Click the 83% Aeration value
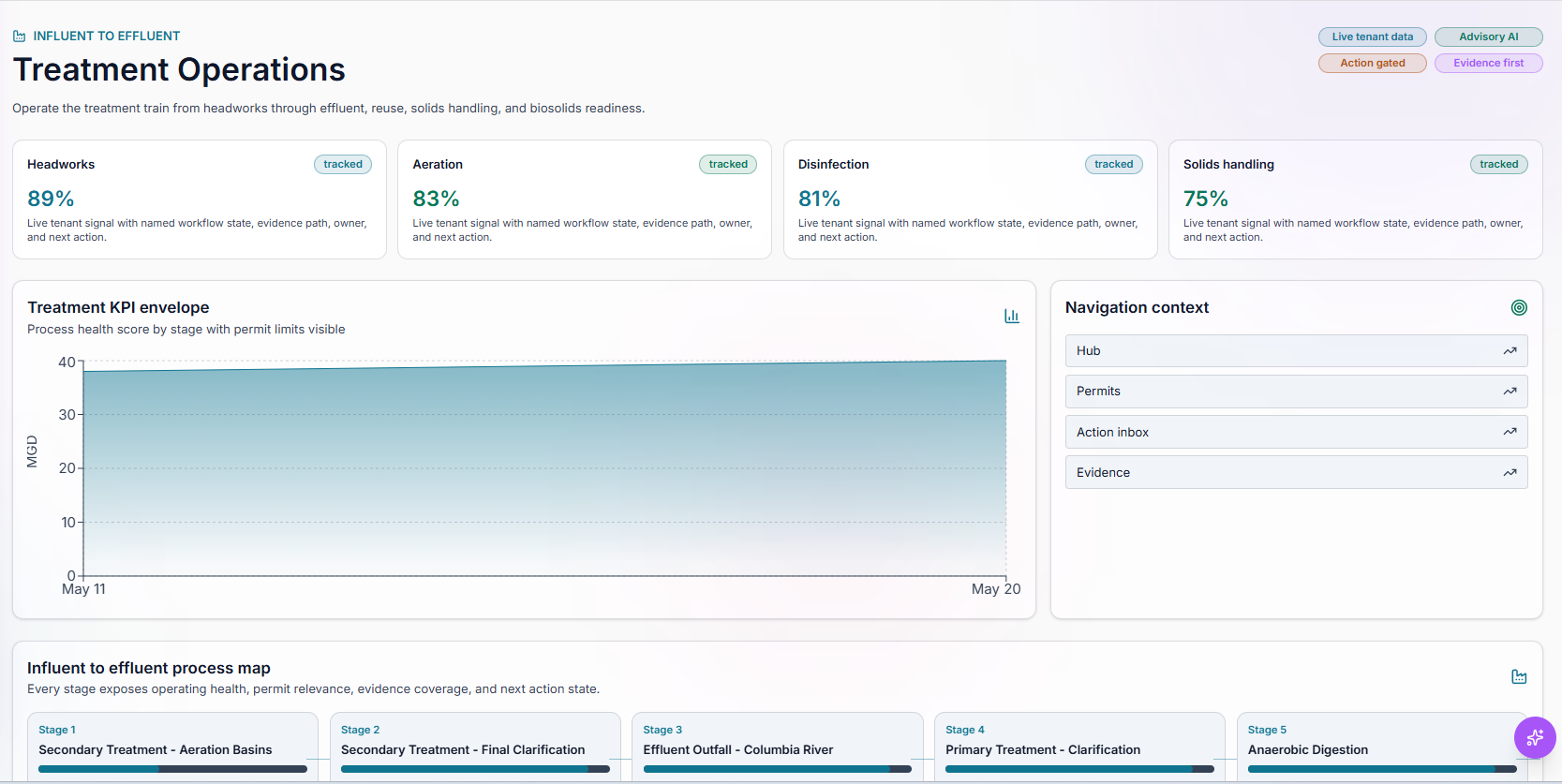The width and height of the screenshot is (1562, 784). tap(437, 199)
